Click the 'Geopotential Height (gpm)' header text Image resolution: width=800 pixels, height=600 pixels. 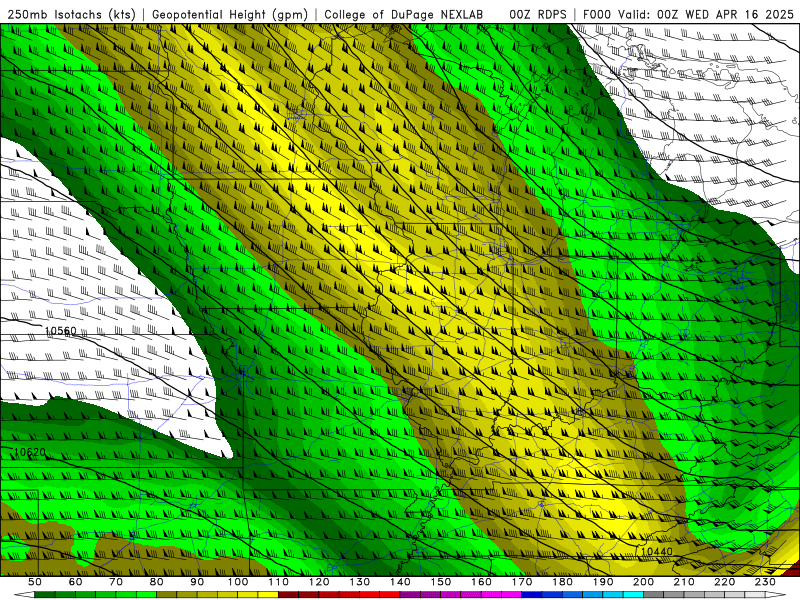[230, 14]
